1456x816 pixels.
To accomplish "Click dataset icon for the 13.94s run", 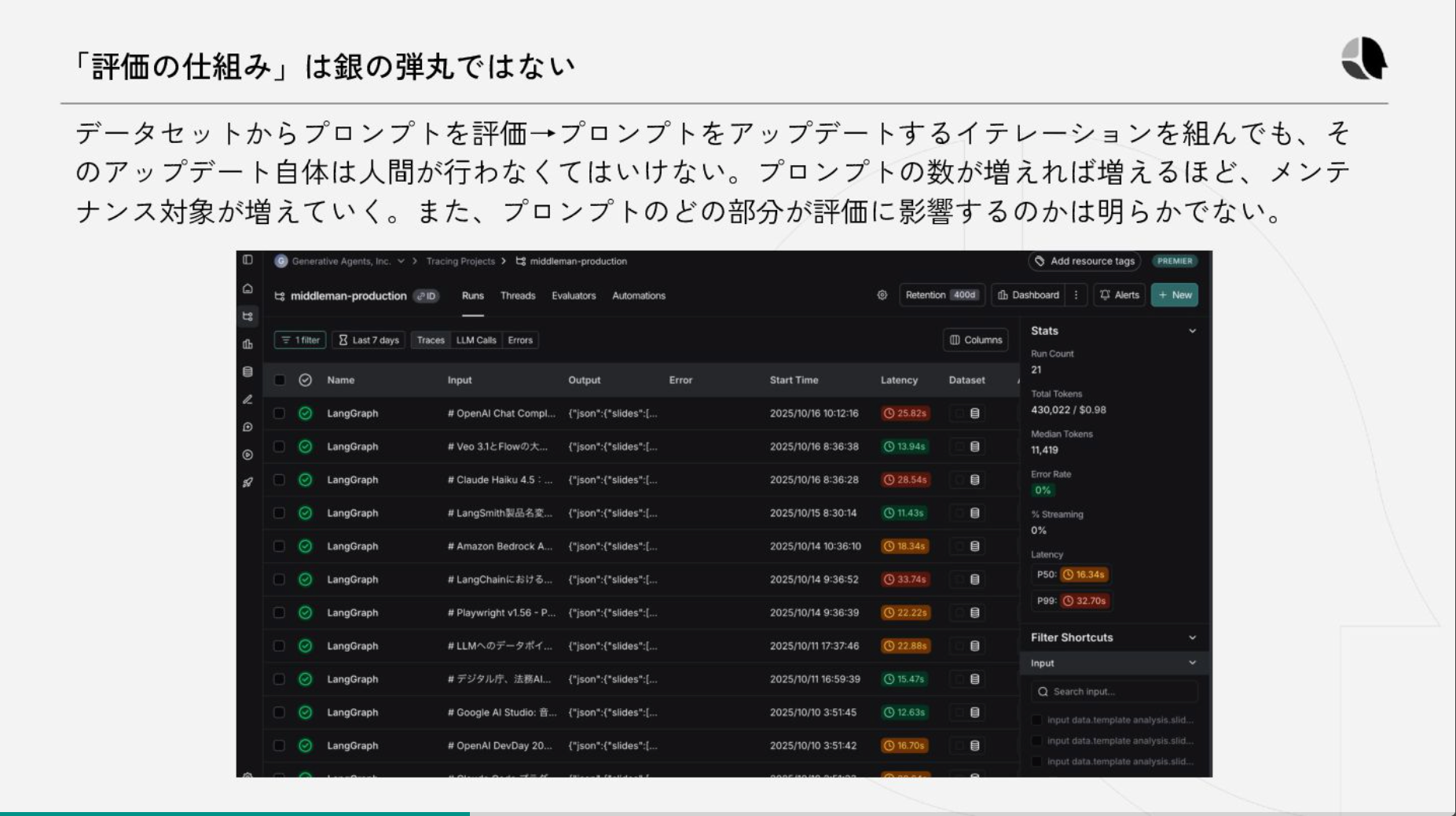I will click(975, 447).
